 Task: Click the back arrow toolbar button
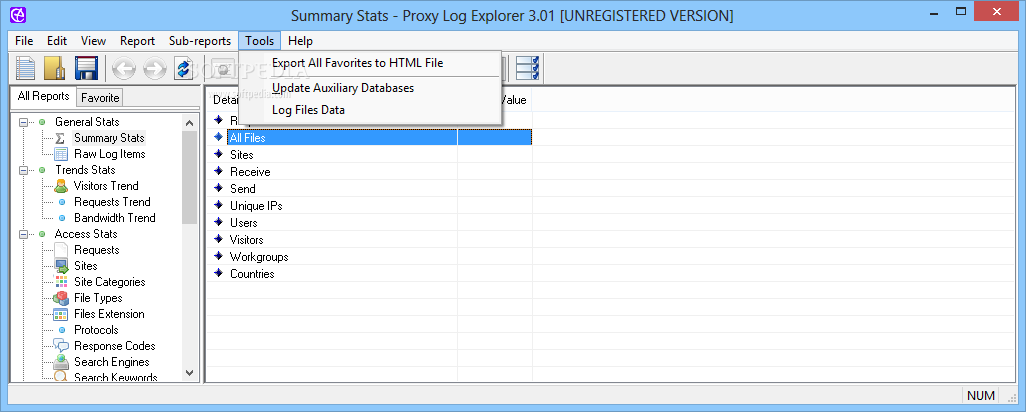pos(123,68)
